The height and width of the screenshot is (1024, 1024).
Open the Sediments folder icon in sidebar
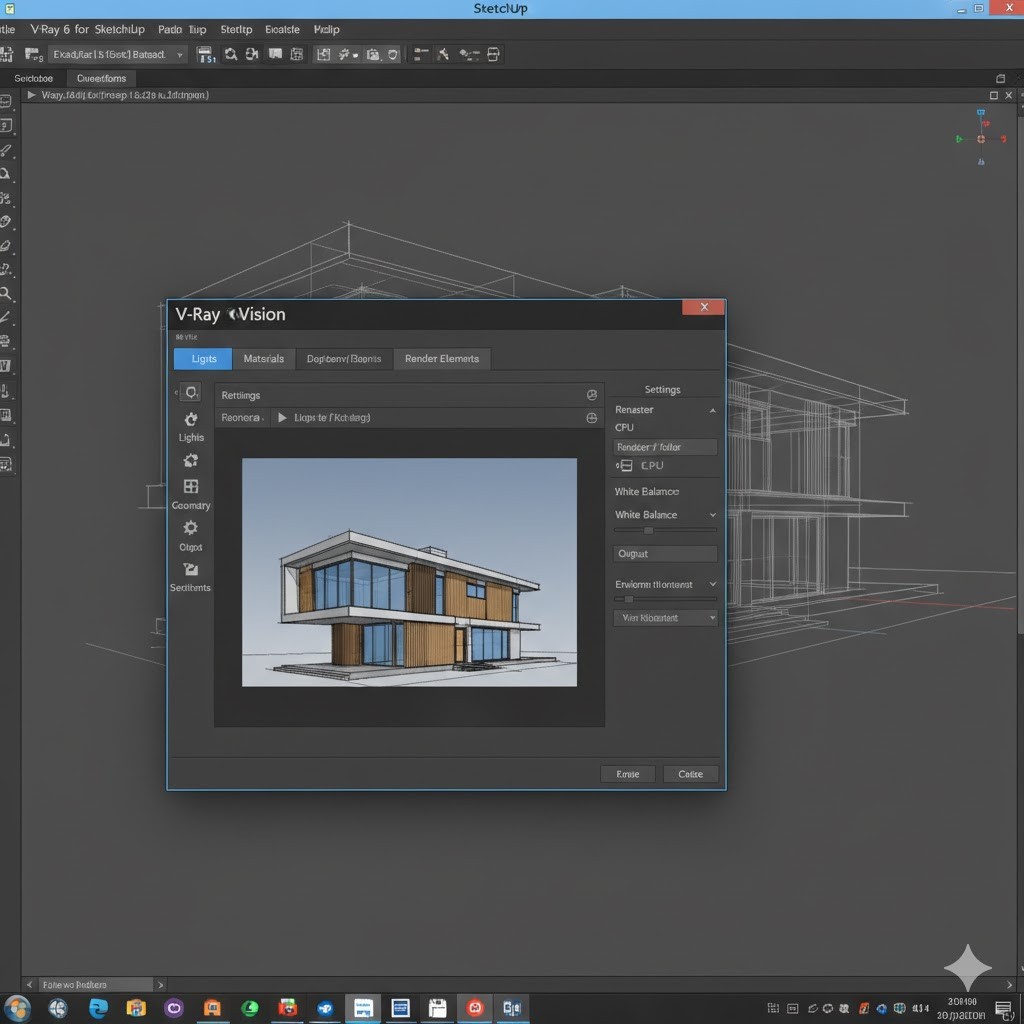191,569
